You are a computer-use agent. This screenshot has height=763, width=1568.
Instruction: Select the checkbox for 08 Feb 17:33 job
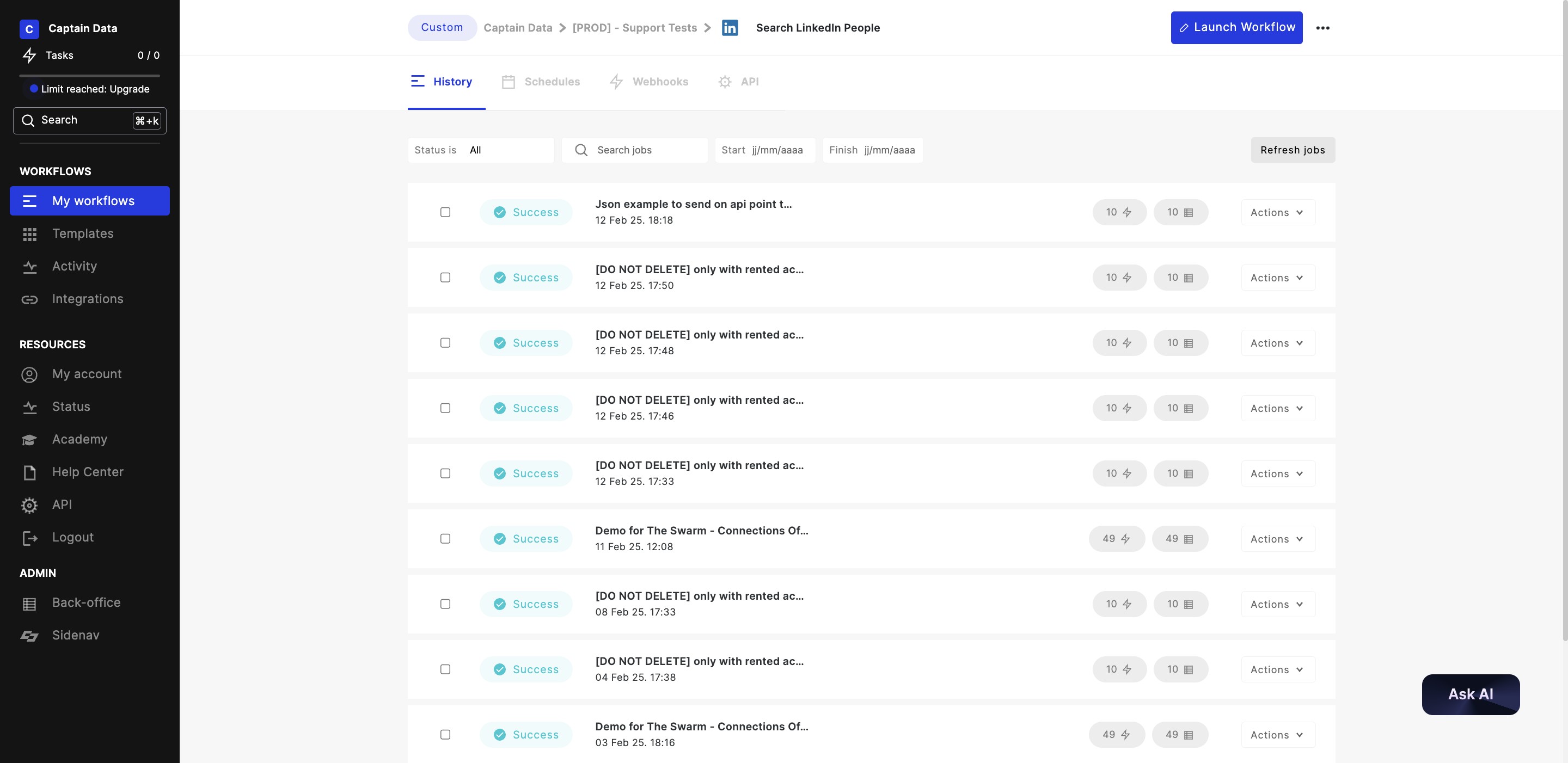[445, 604]
